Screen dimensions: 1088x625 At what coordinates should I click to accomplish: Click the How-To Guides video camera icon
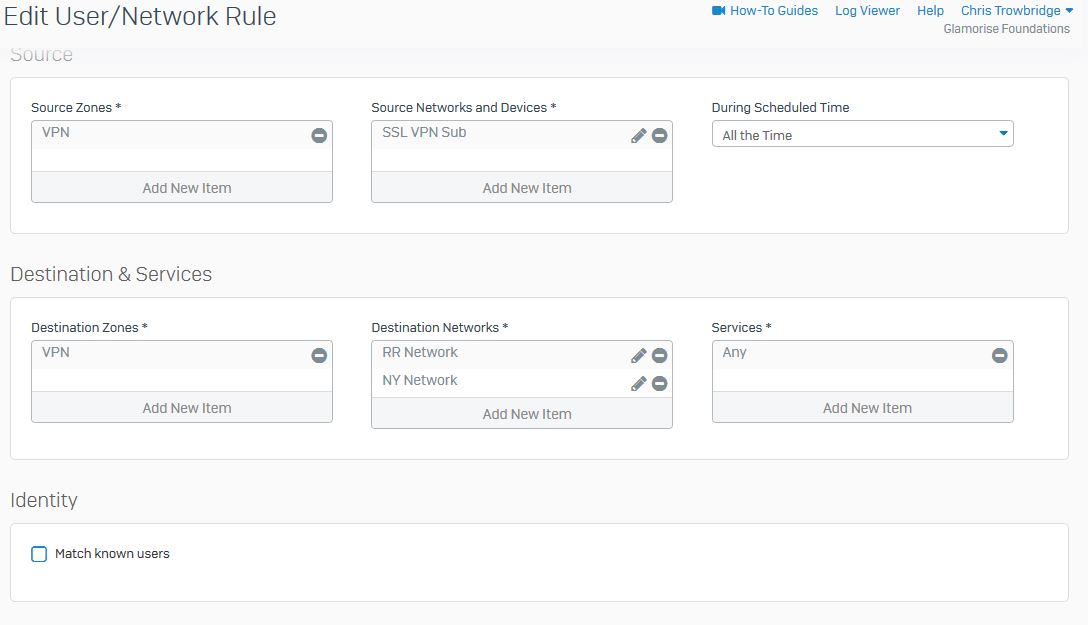718,11
